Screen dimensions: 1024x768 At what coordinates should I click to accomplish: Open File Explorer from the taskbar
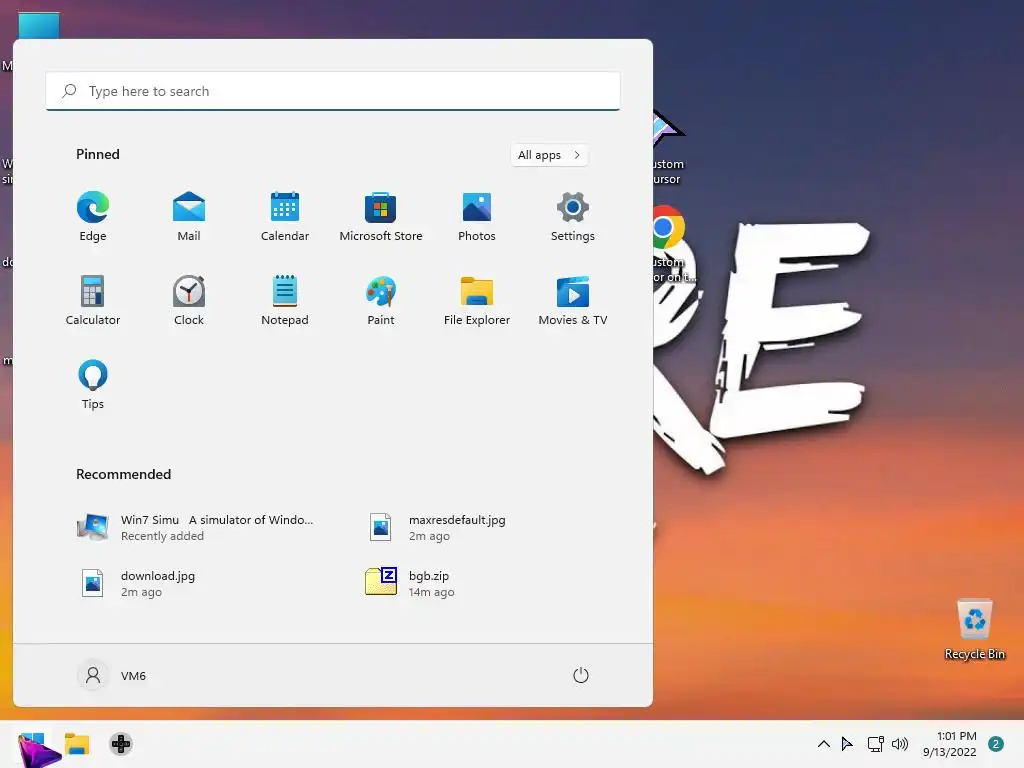[77, 744]
